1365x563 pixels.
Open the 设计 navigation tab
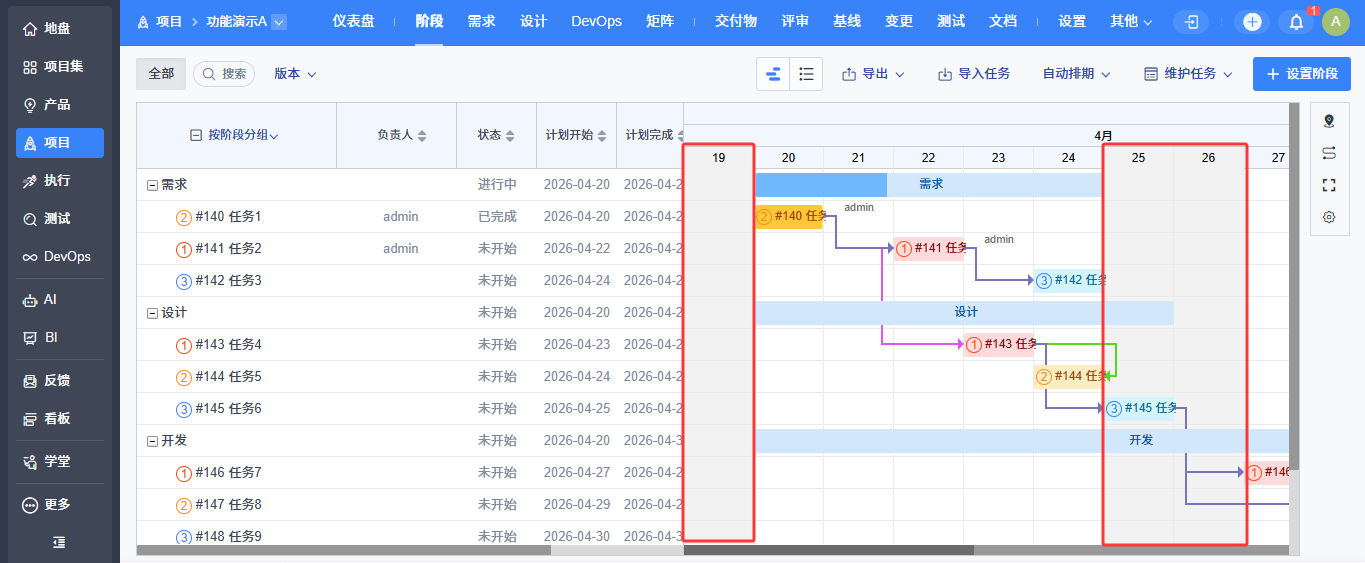pos(533,22)
